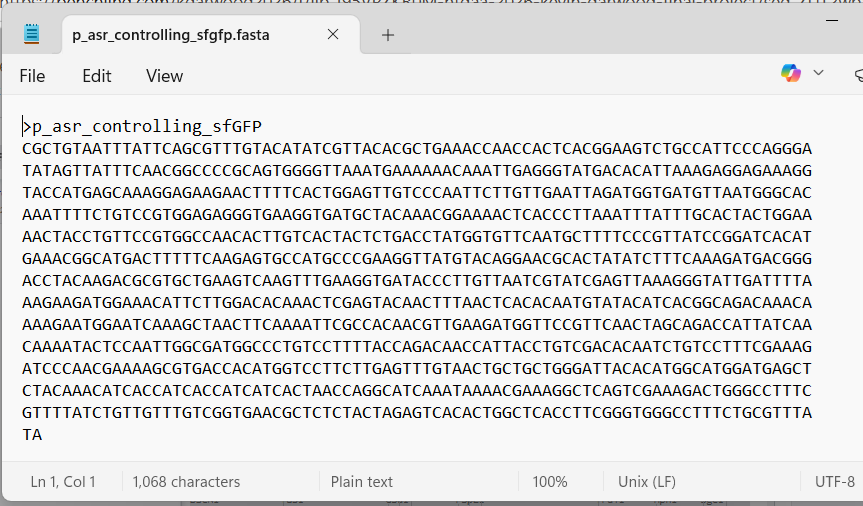Click sequence line starting AAAGAATGGAATCAAAGC
Screen dimensions: 863x506
[x=417, y=325]
